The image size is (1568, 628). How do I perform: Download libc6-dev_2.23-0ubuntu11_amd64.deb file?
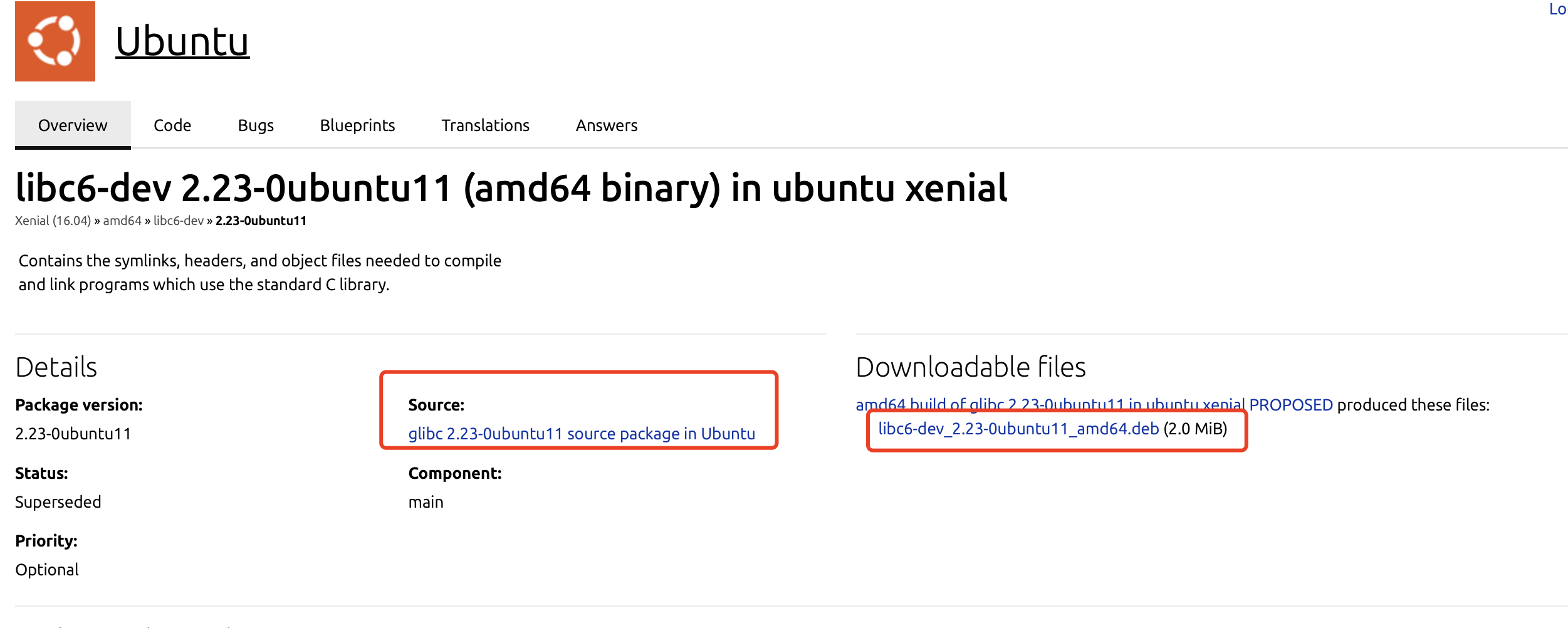tap(1018, 429)
